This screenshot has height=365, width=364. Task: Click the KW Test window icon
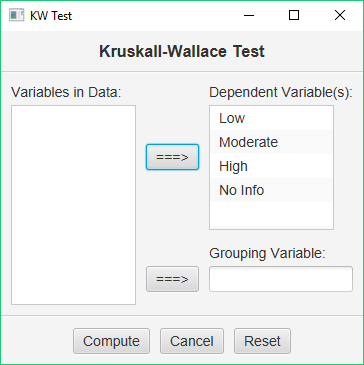[17, 15]
